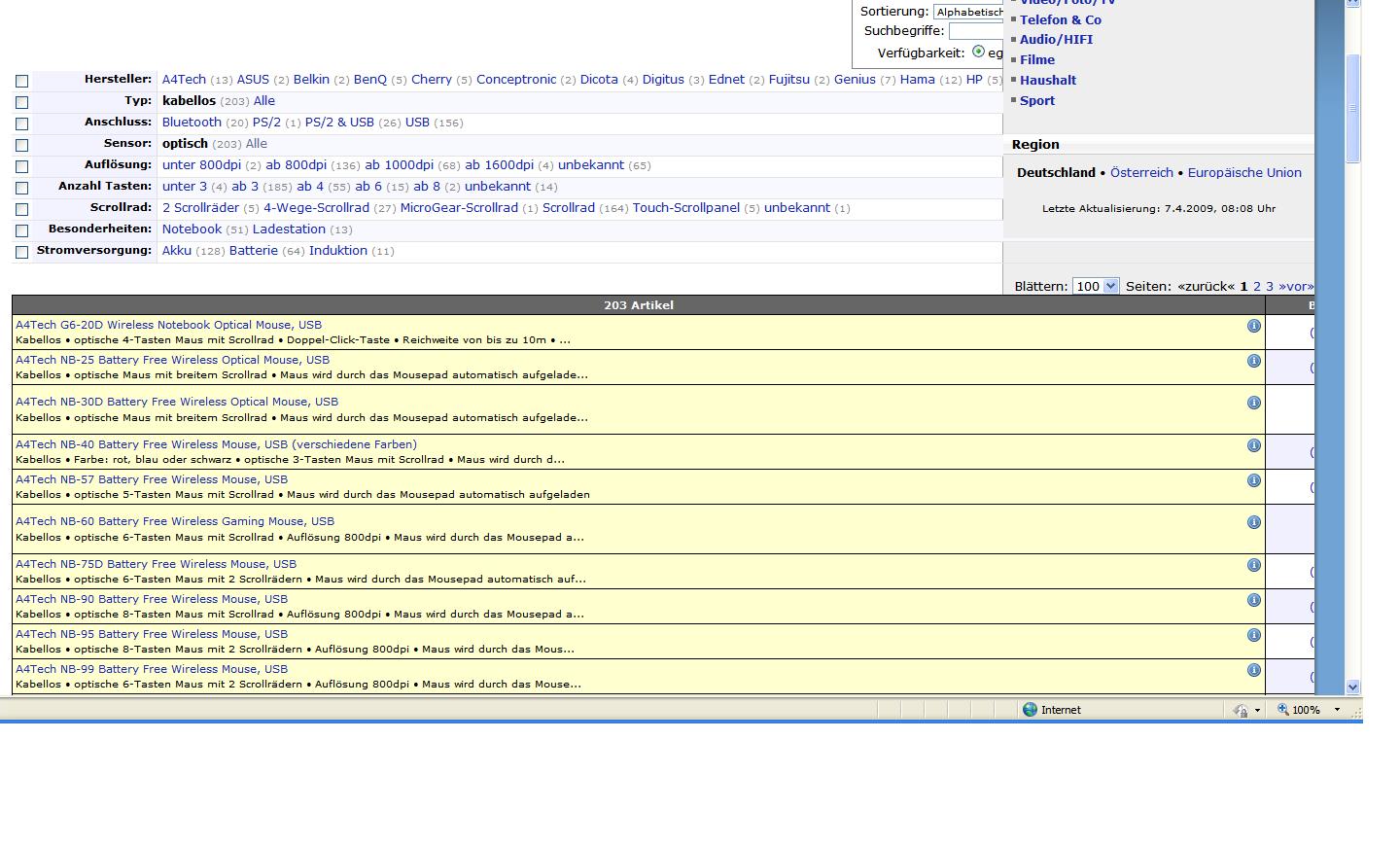Viewport: 1400px width, 846px height.
Task: Switch region to Österreich
Action: point(1141,172)
